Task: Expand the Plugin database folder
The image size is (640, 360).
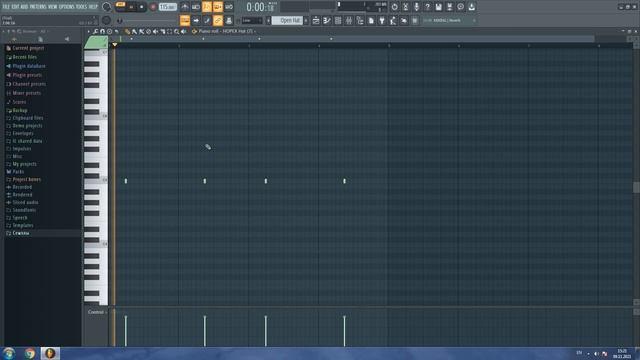Action: 29,66
